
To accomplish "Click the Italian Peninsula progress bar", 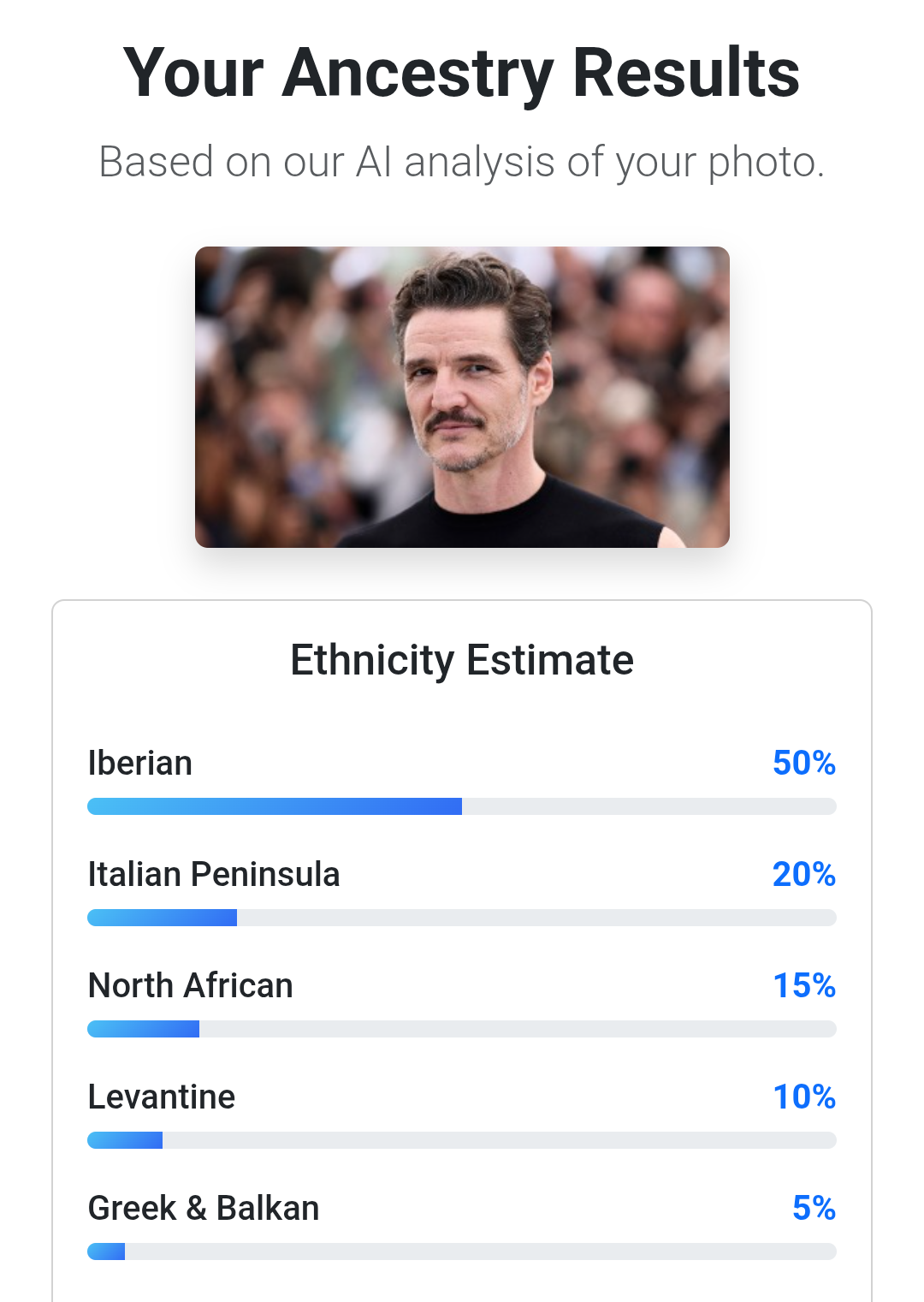I will 462,918.
